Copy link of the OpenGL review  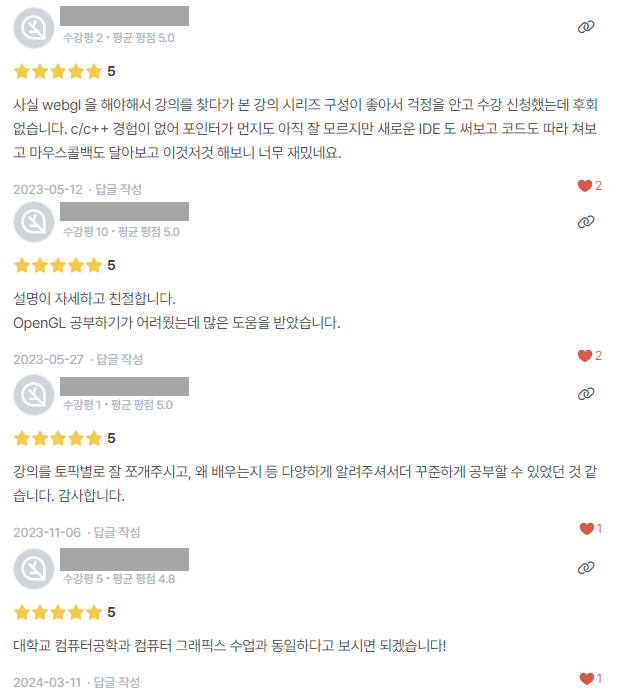pos(586,221)
